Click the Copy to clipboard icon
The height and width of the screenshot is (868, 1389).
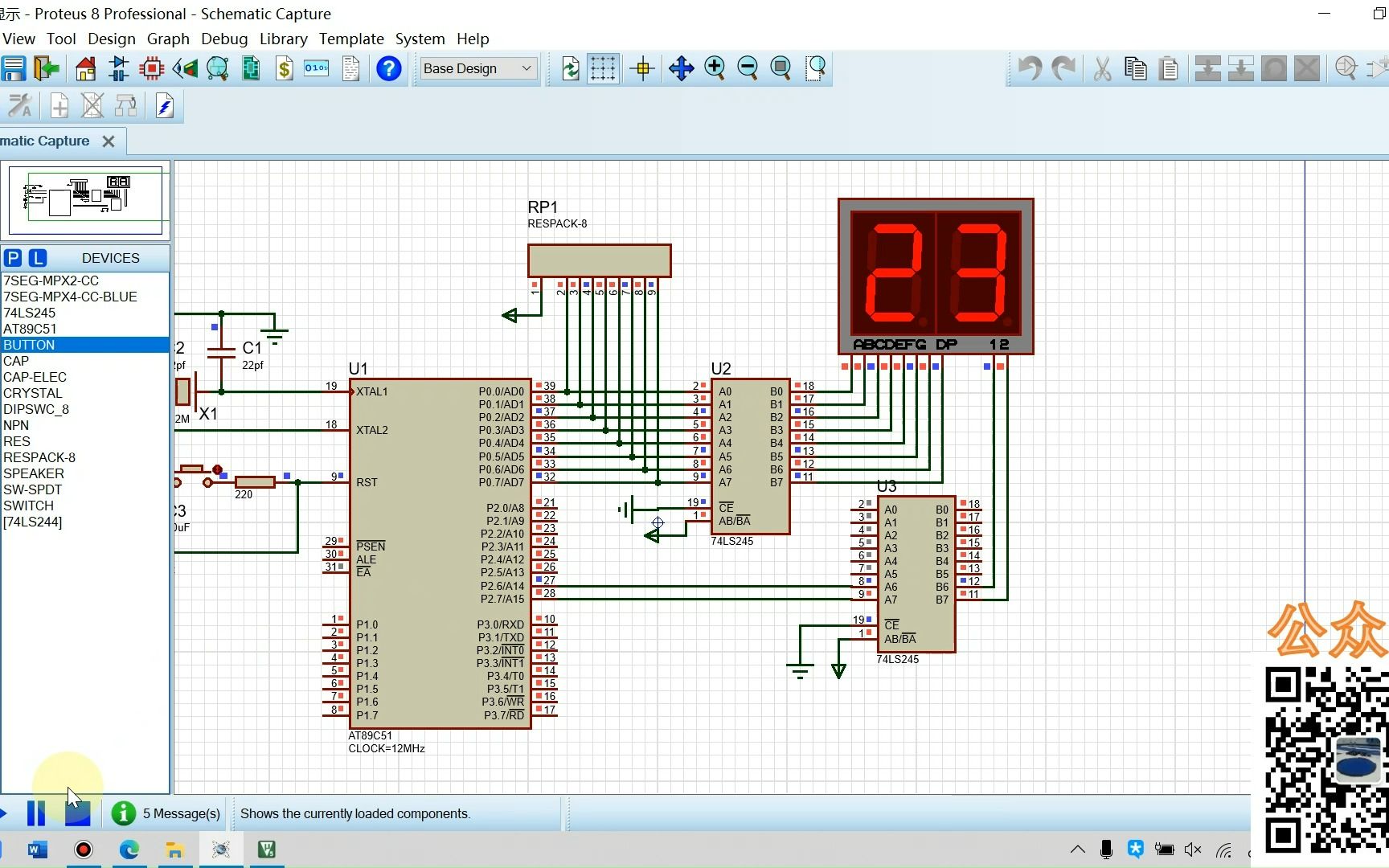click(1136, 68)
